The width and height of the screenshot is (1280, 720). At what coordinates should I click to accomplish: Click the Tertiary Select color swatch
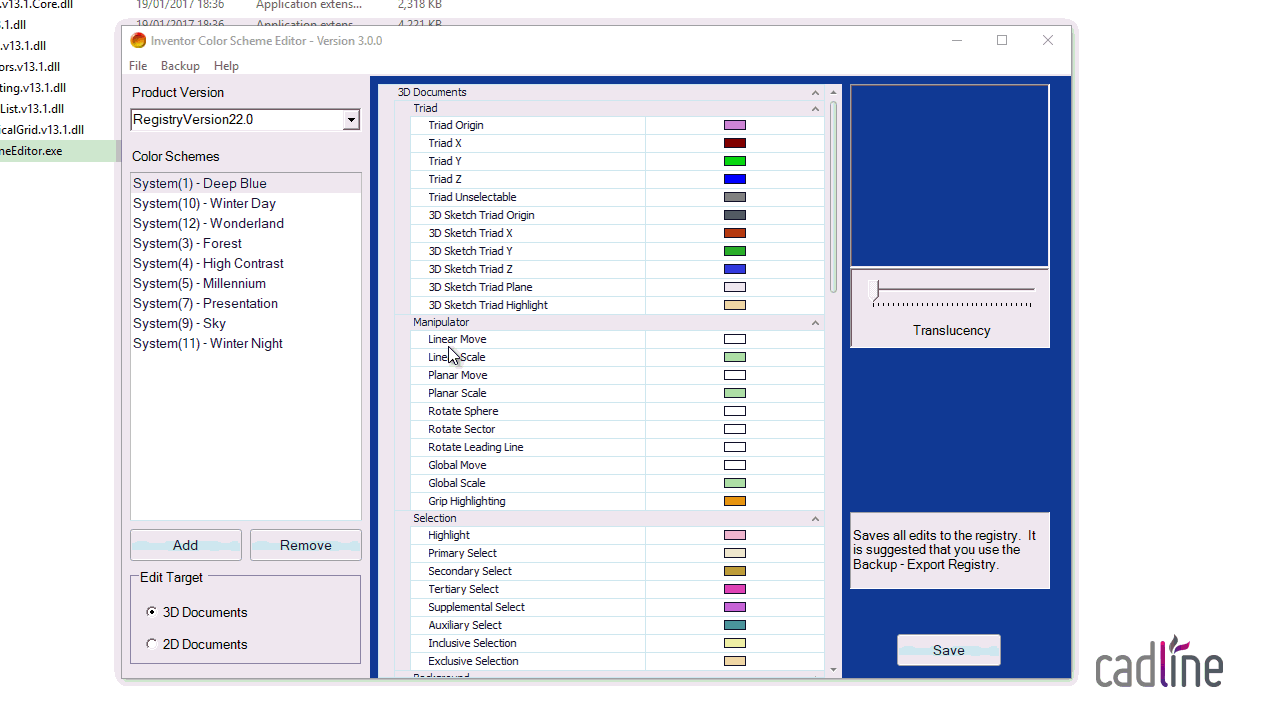click(x=735, y=589)
